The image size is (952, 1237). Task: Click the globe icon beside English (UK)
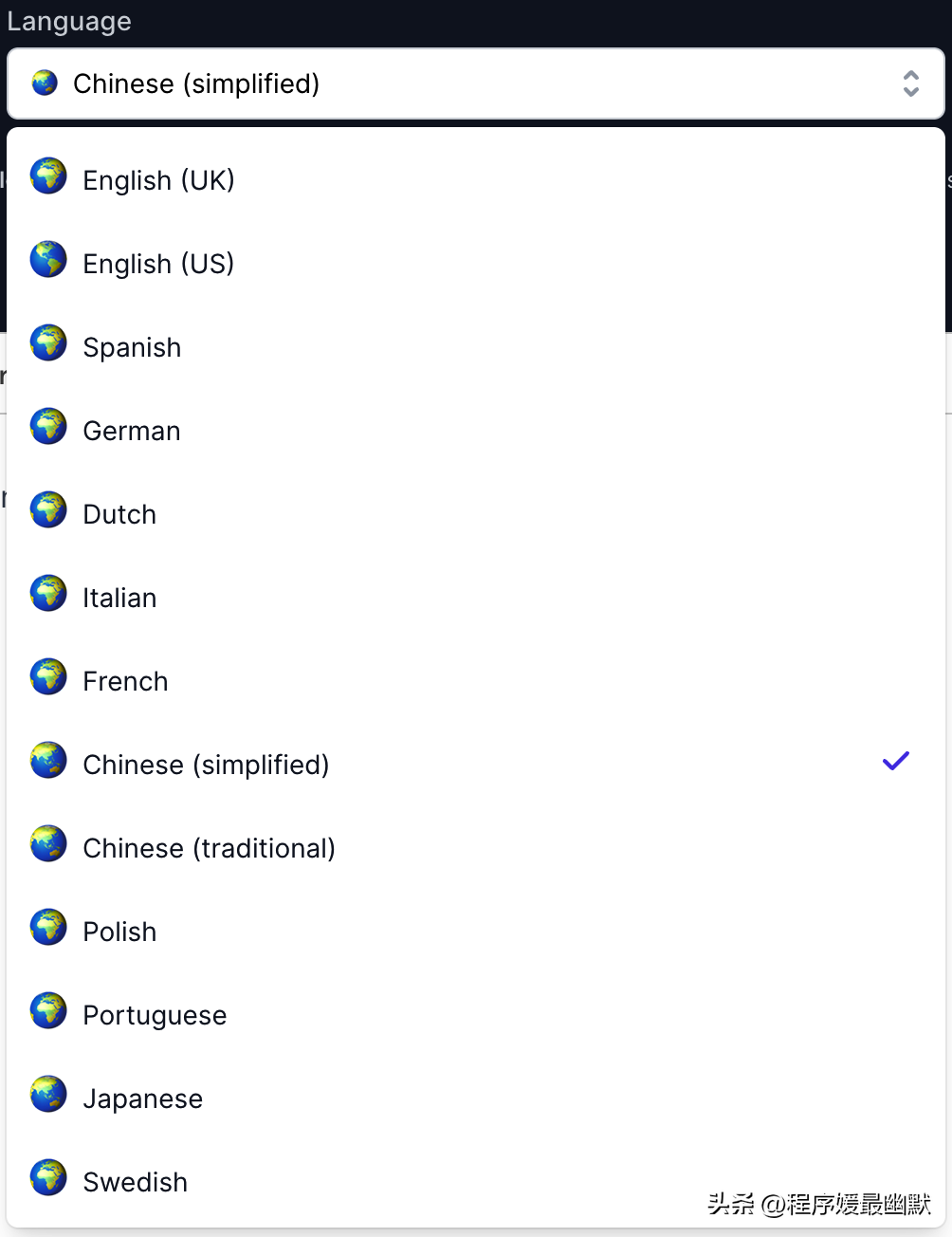point(48,176)
